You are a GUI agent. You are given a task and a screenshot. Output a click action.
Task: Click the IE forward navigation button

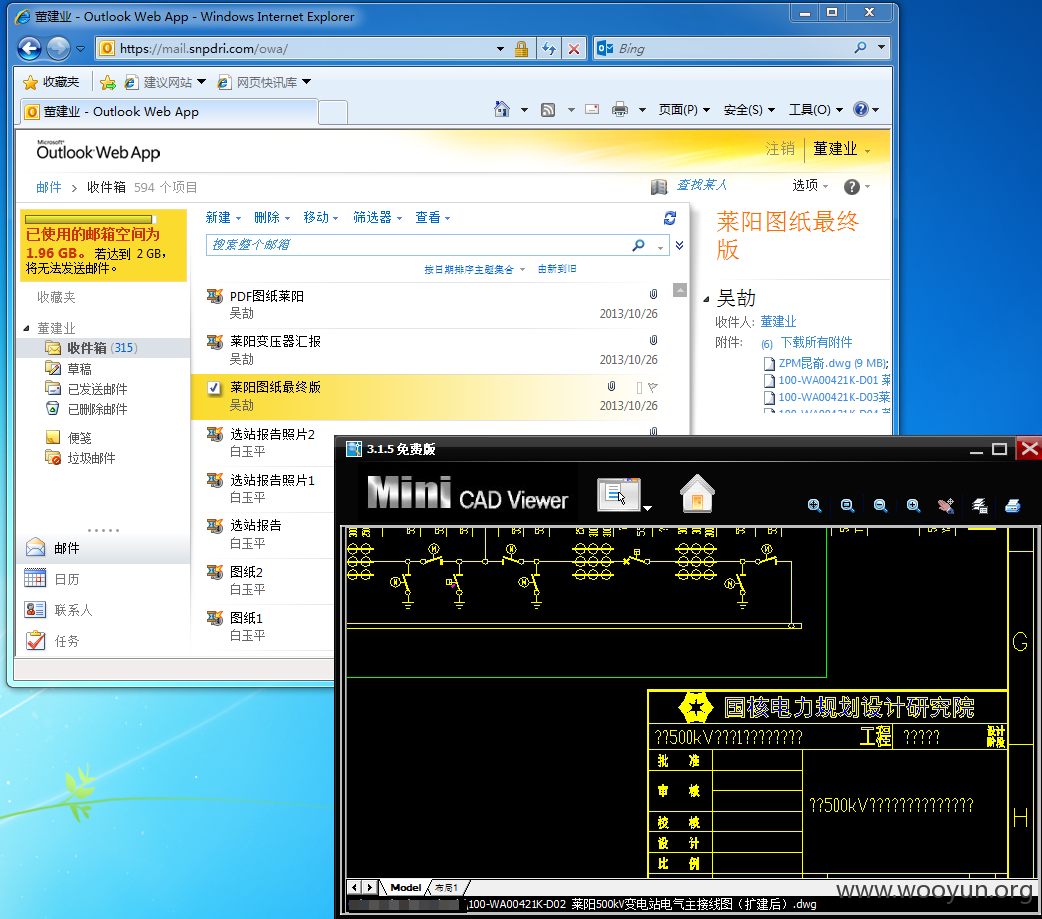coord(58,49)
